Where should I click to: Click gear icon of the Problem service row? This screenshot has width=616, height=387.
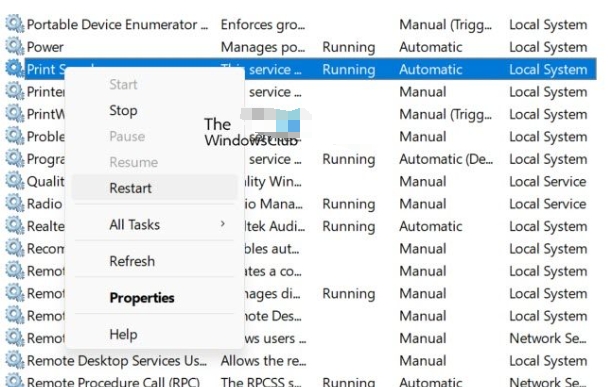tap(15, 136)
